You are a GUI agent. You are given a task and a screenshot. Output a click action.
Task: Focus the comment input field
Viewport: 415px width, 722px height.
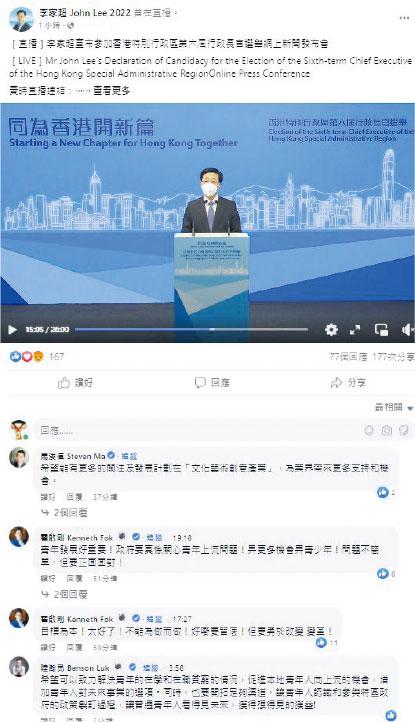tap(198, 431)
